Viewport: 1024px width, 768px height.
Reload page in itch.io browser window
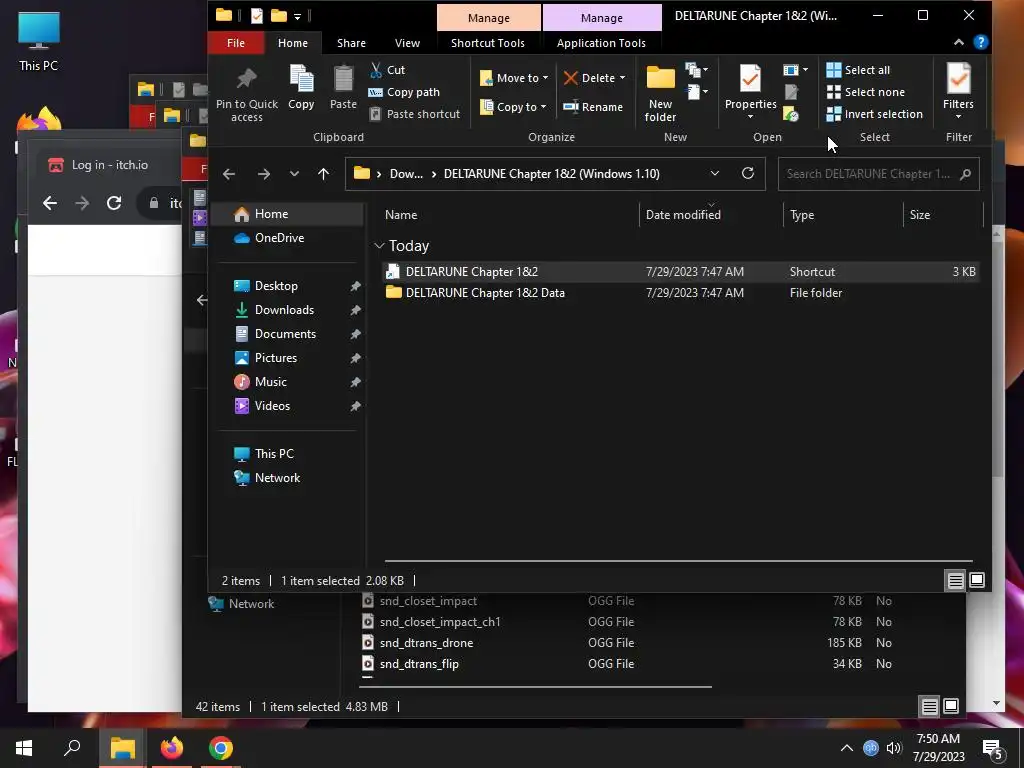(114, 203)
